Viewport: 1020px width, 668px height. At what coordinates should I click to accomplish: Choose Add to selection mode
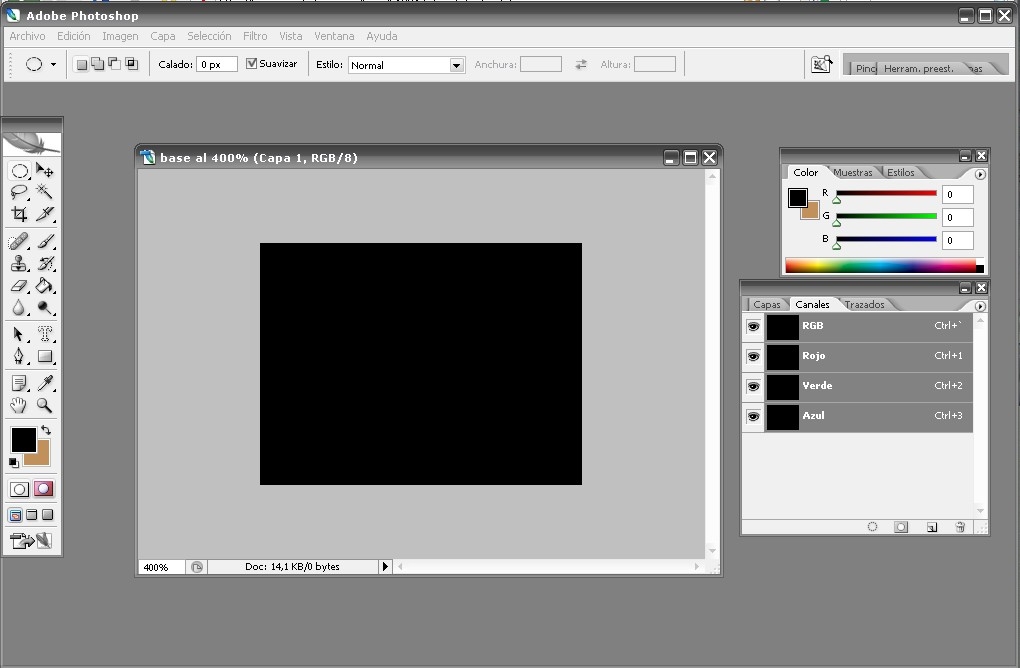[98, 64]
